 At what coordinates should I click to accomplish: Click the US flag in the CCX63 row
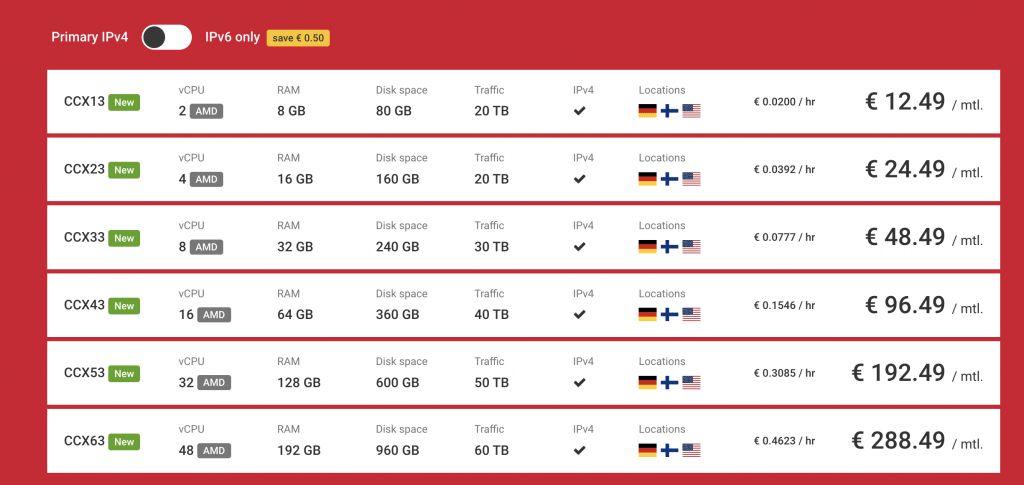click(692, 450)
